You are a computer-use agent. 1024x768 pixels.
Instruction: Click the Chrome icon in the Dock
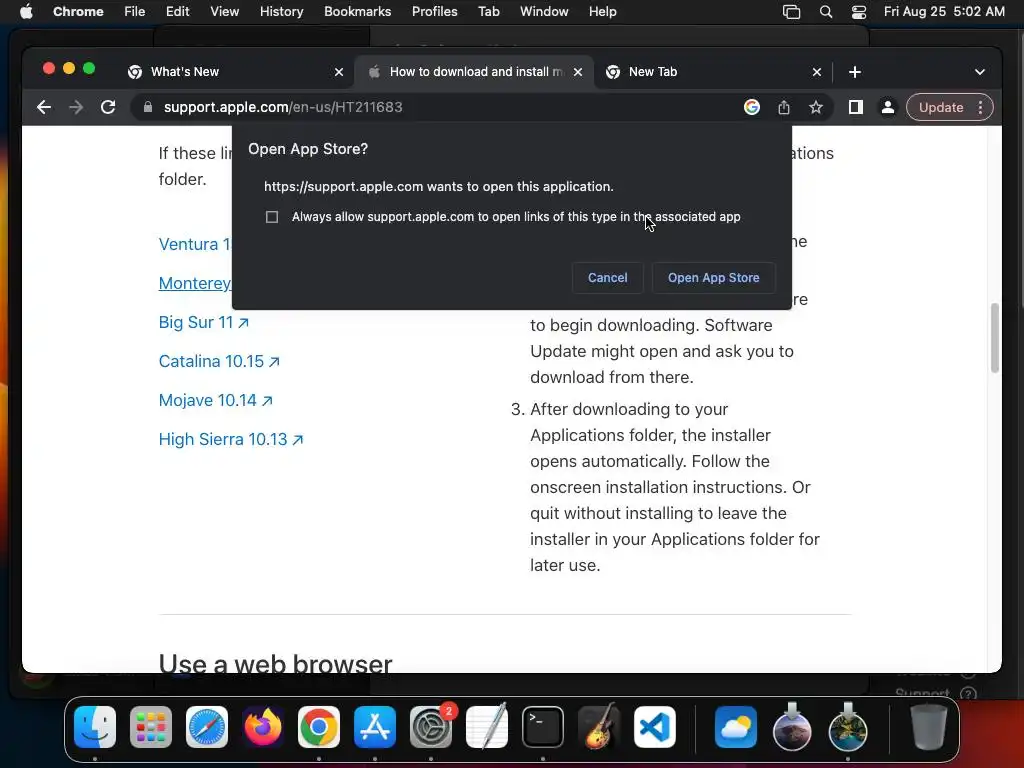pyautogui.click(x=319, y=727)
